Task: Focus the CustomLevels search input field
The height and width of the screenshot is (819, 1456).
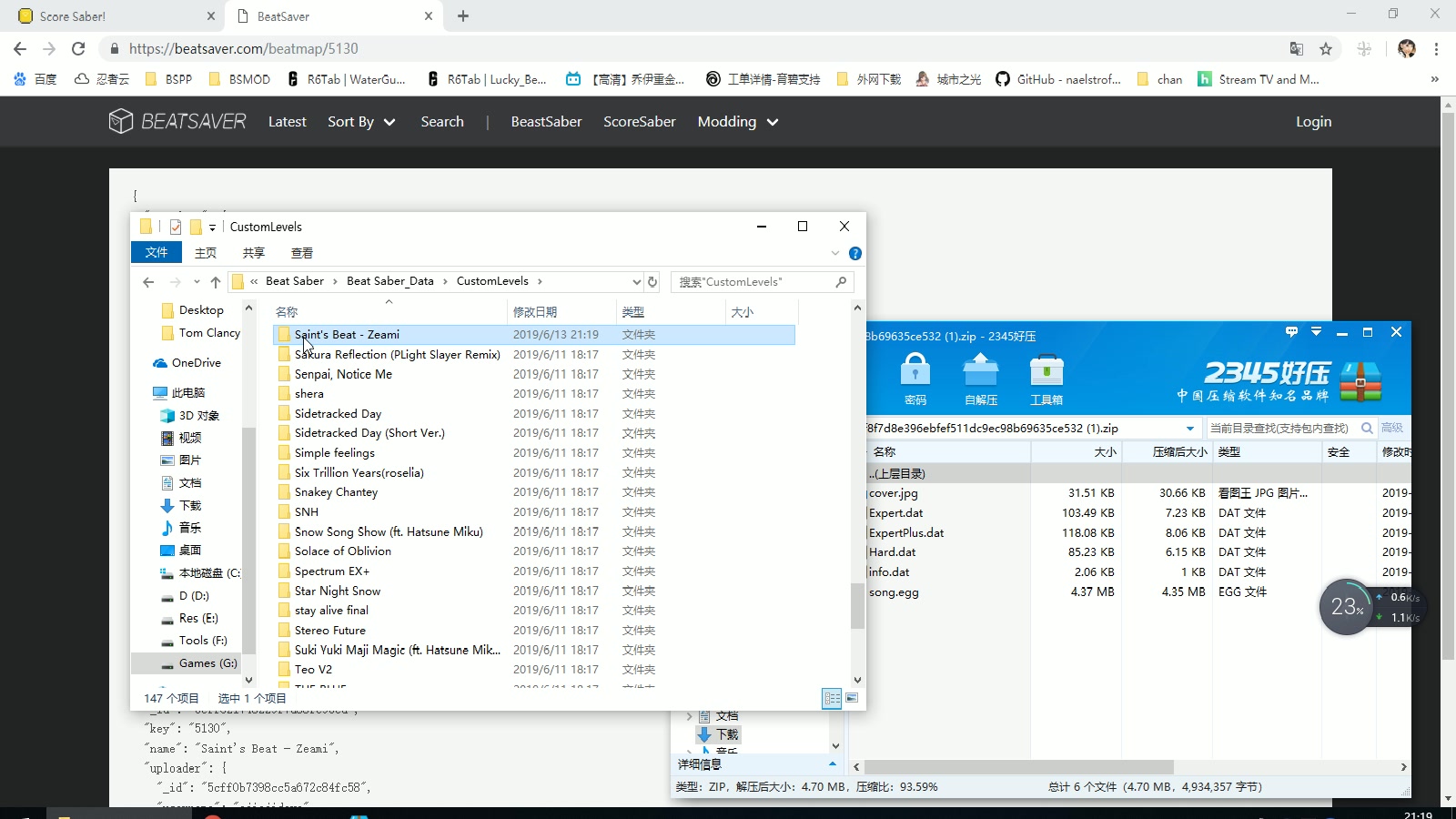Action: [753, 282]
